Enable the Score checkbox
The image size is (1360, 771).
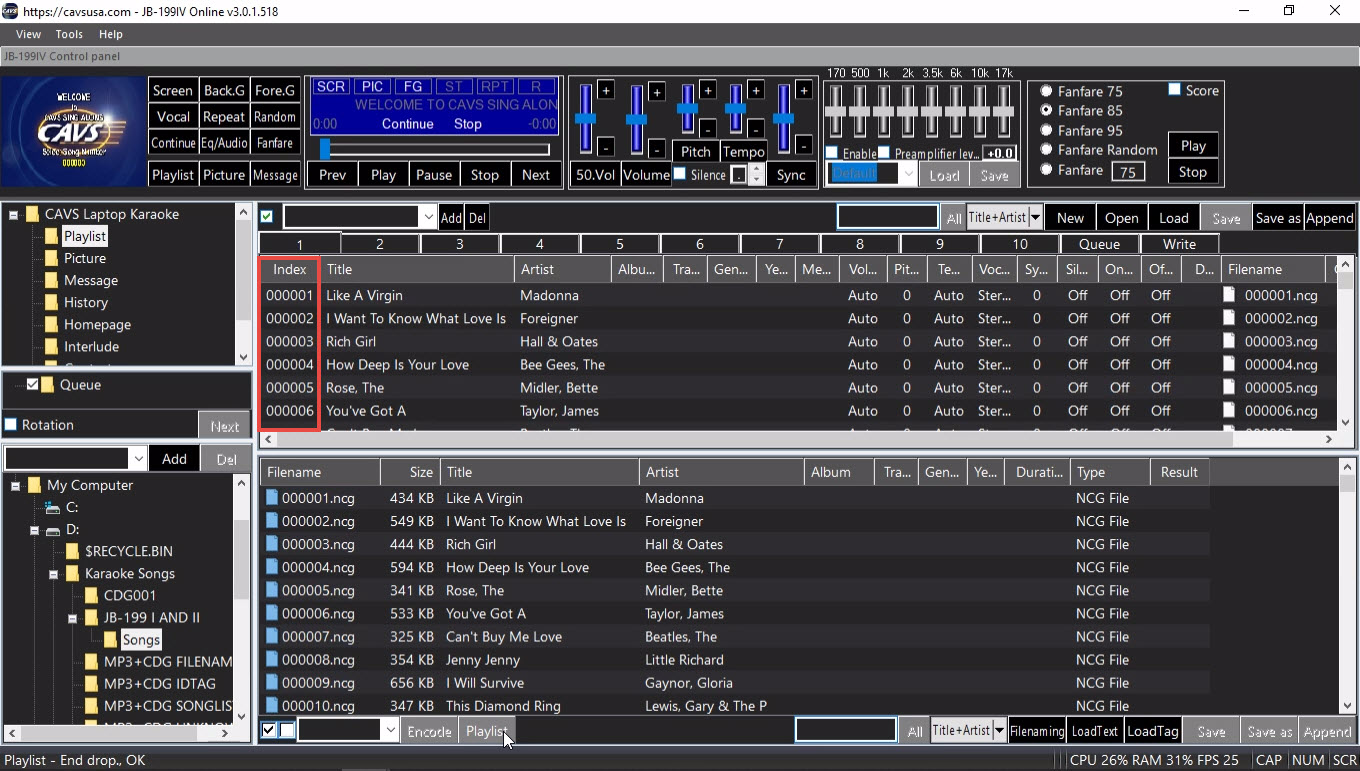pos(1175,90)
